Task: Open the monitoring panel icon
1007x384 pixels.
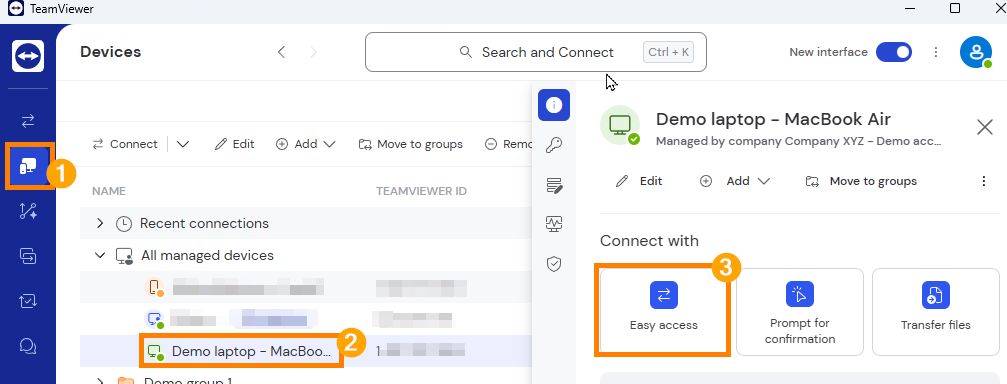Action: [554, 223]
